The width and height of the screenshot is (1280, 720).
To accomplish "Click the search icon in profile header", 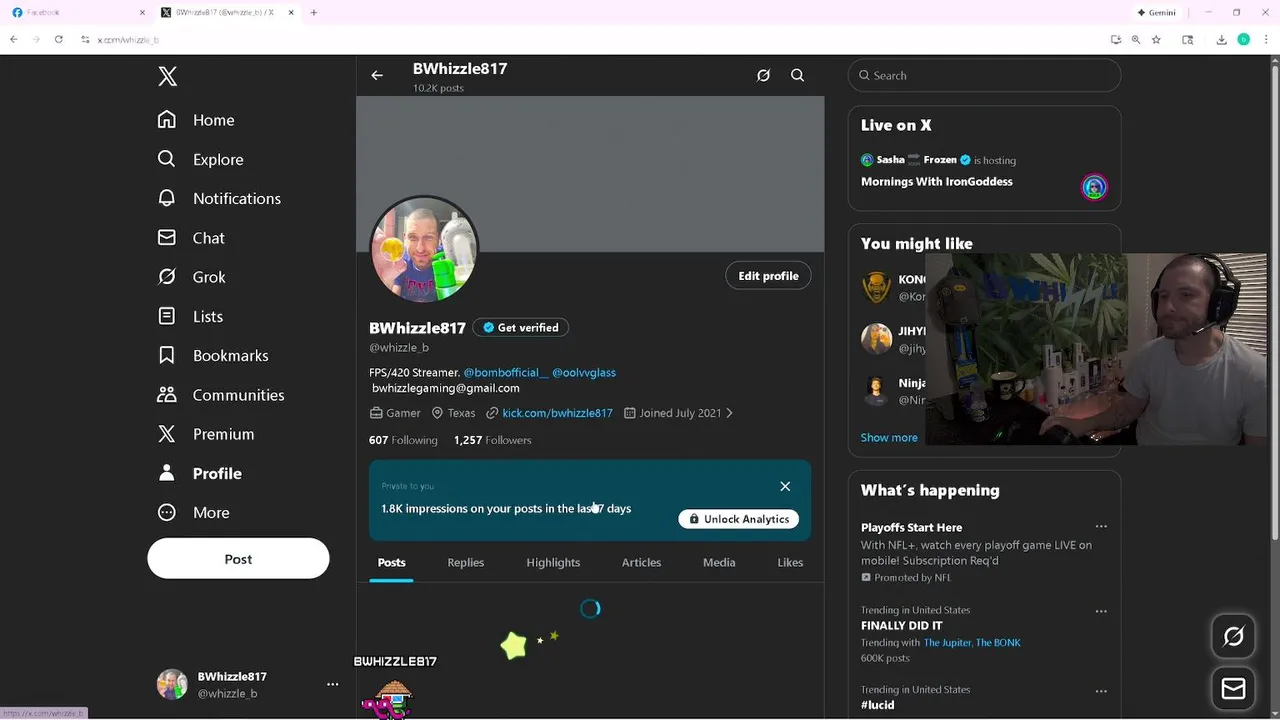I will pyautogui.click(x=797, y=75).
